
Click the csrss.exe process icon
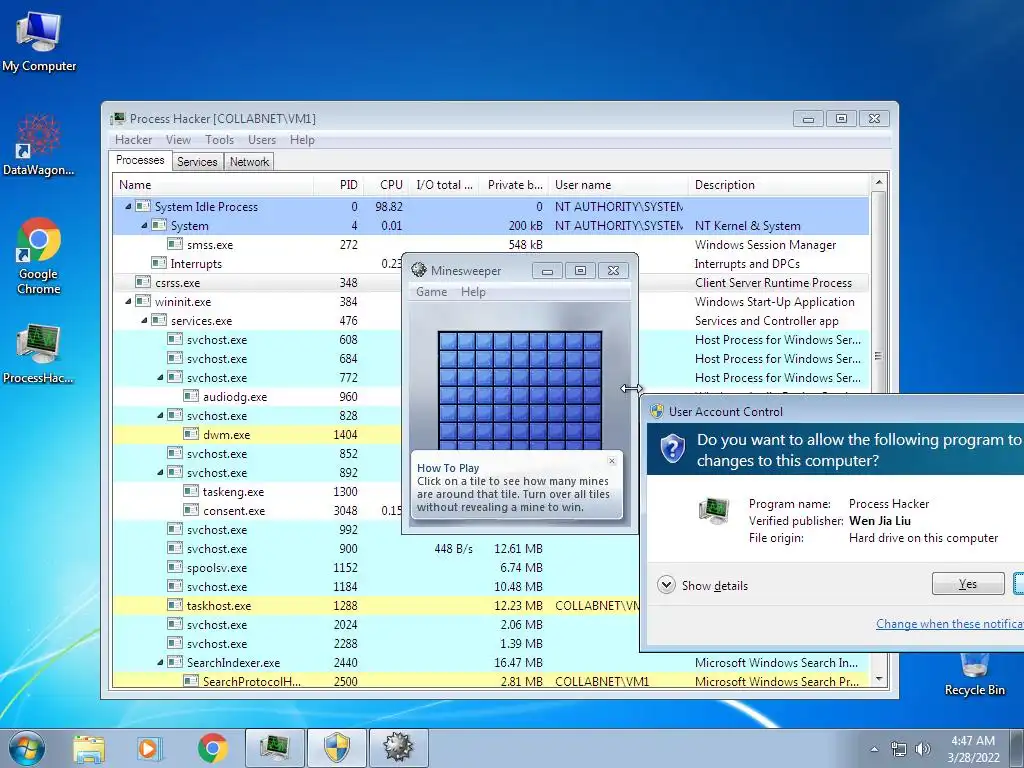pyautogui.click(x=142, y=282)
